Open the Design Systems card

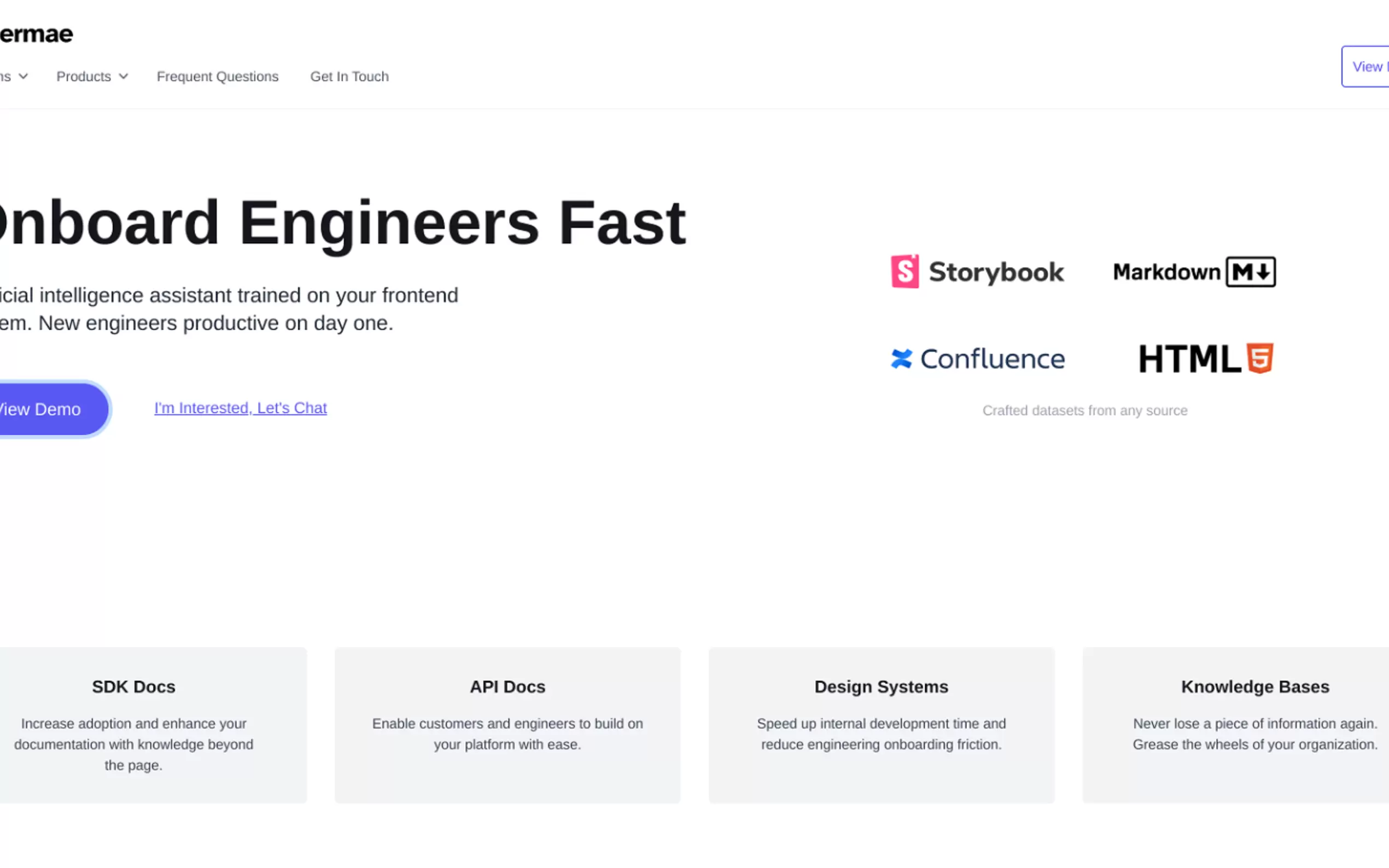[881, 724]
